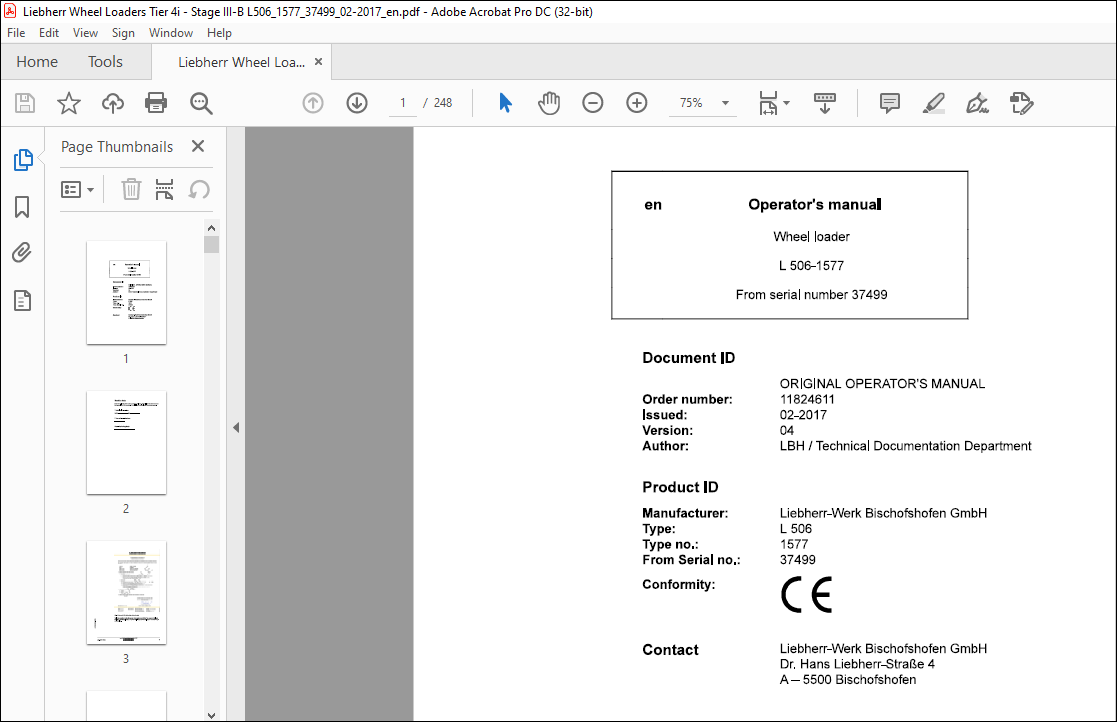
Task: Rotate pages with the curved arrow icon
Action: 199,189
